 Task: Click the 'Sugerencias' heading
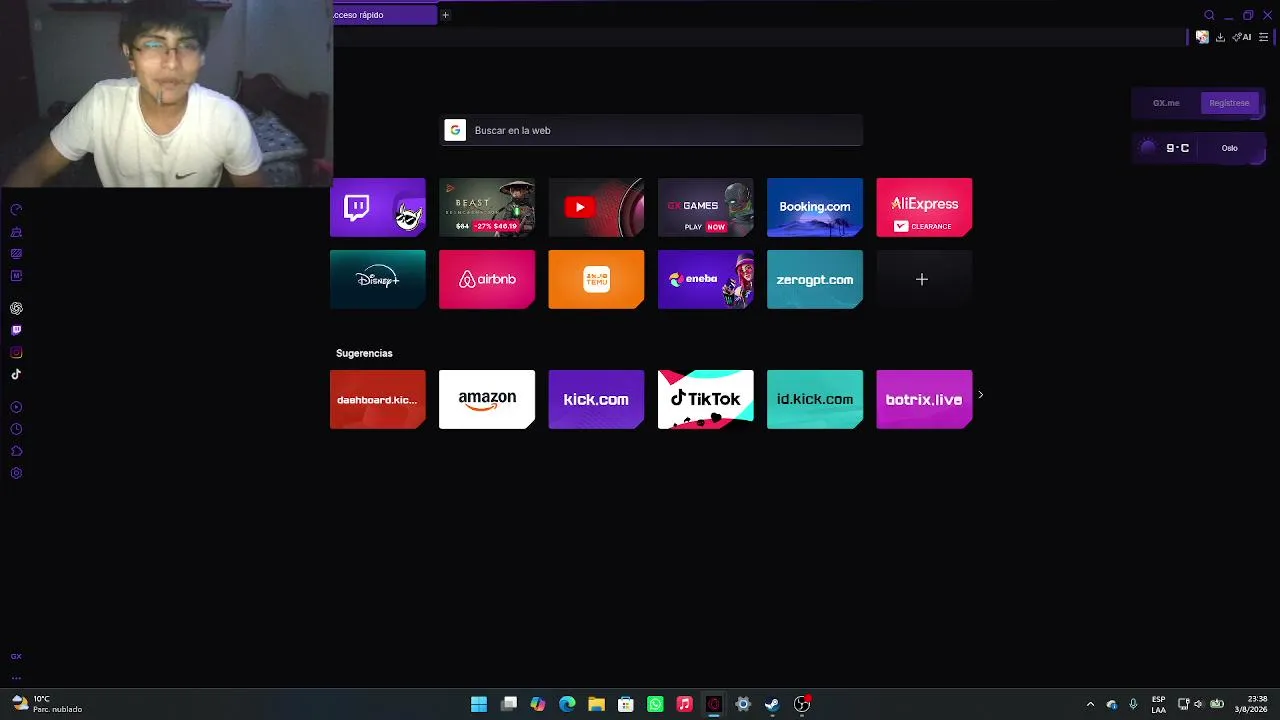[x=364, y=353]
